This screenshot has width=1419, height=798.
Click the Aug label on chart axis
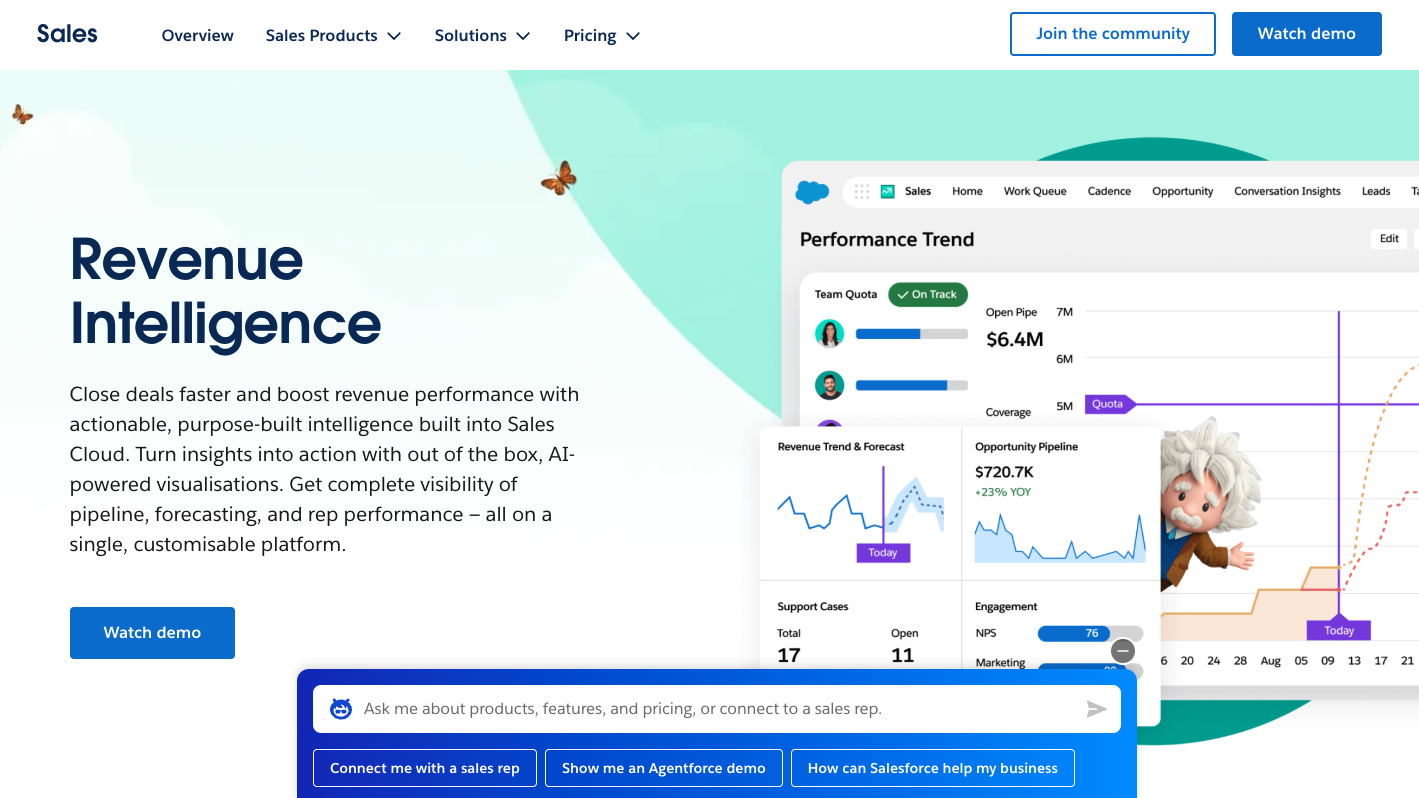1271,661
